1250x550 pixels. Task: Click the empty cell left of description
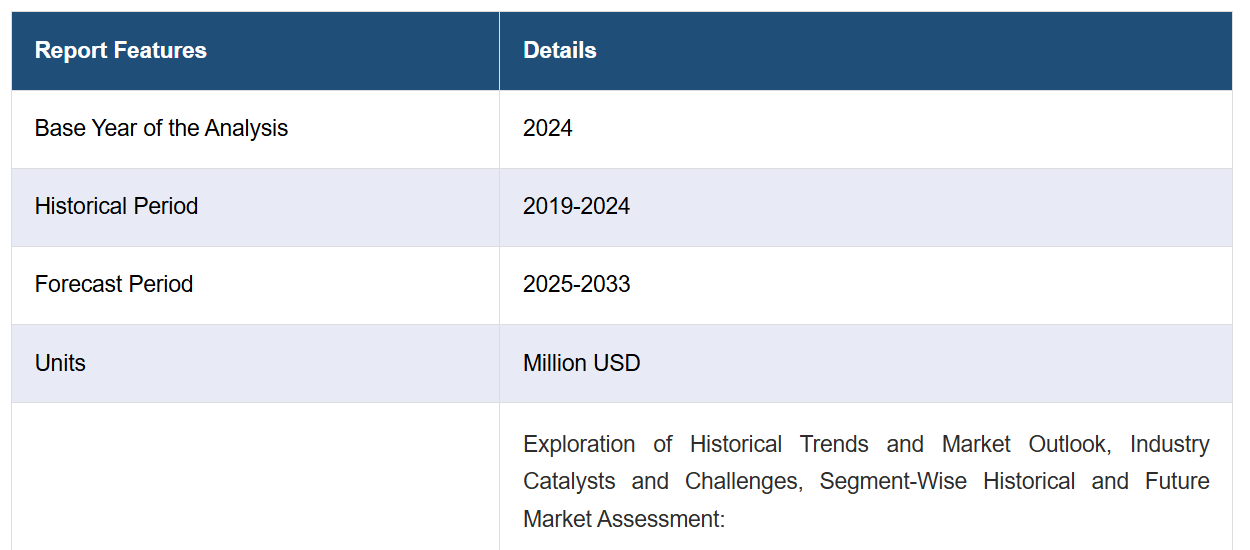point(255,476)
